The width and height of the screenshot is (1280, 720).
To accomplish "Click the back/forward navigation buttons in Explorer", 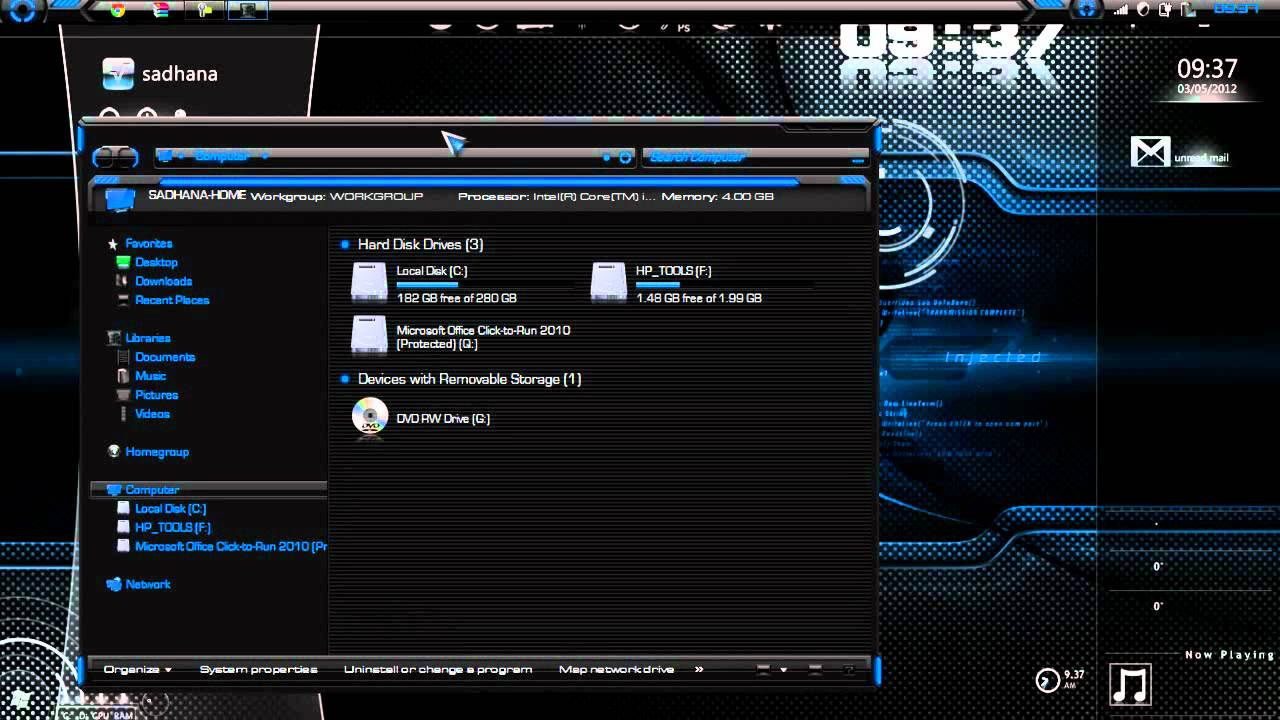I will tap(115, 157).
